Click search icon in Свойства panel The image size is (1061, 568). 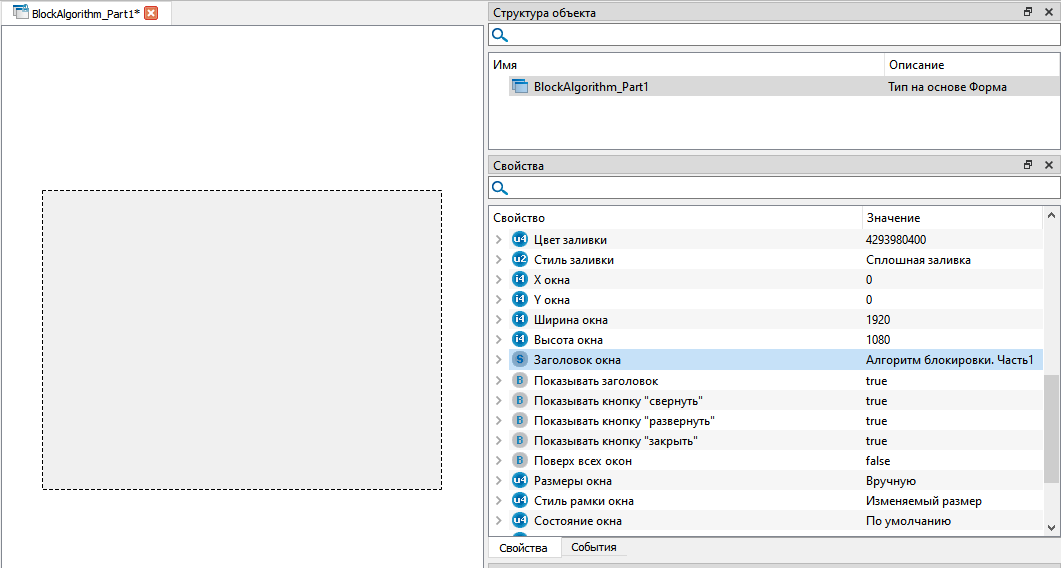coord(500,188)
